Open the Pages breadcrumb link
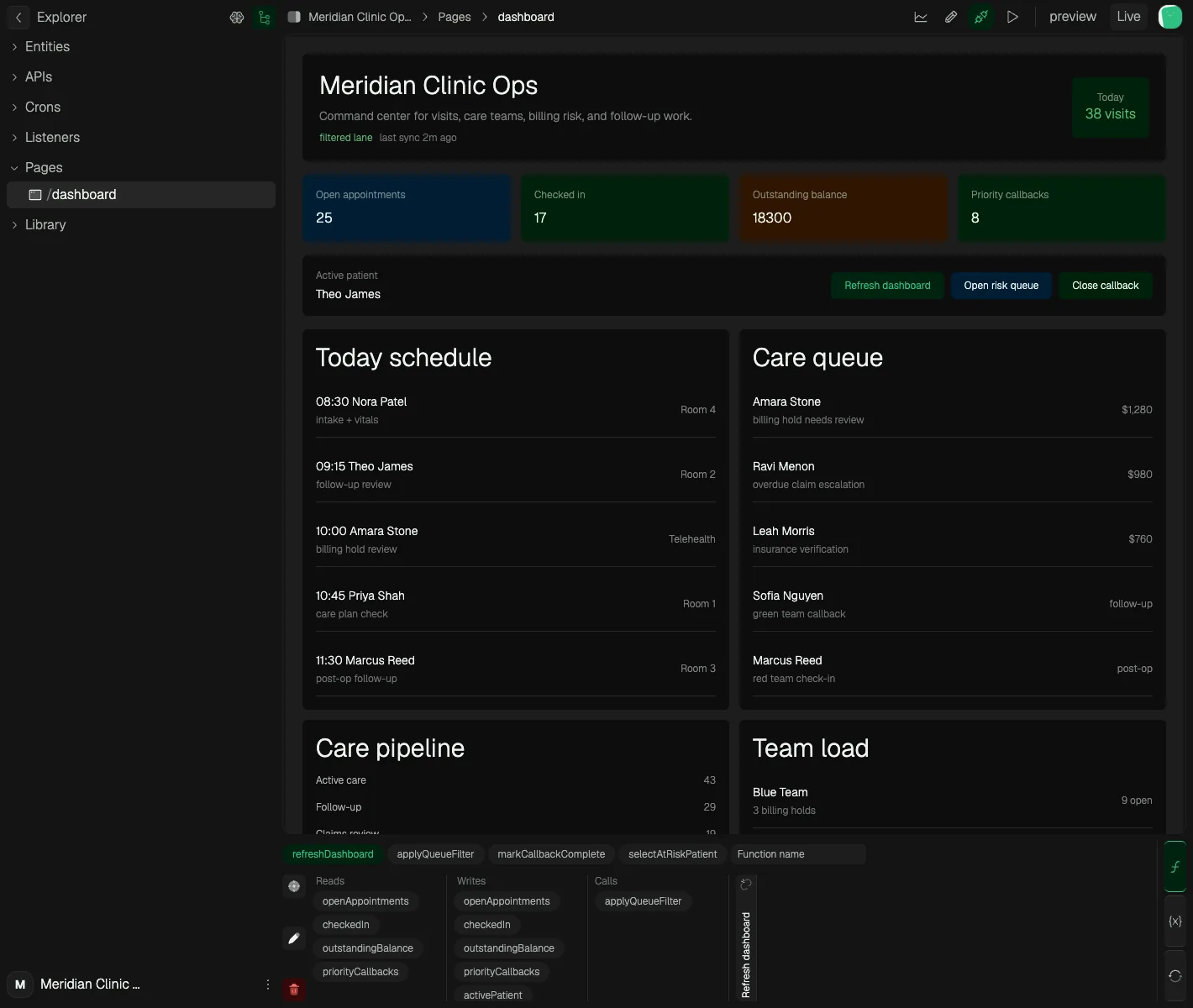This screenshot has width=1193, height=1008. [455, 17]
